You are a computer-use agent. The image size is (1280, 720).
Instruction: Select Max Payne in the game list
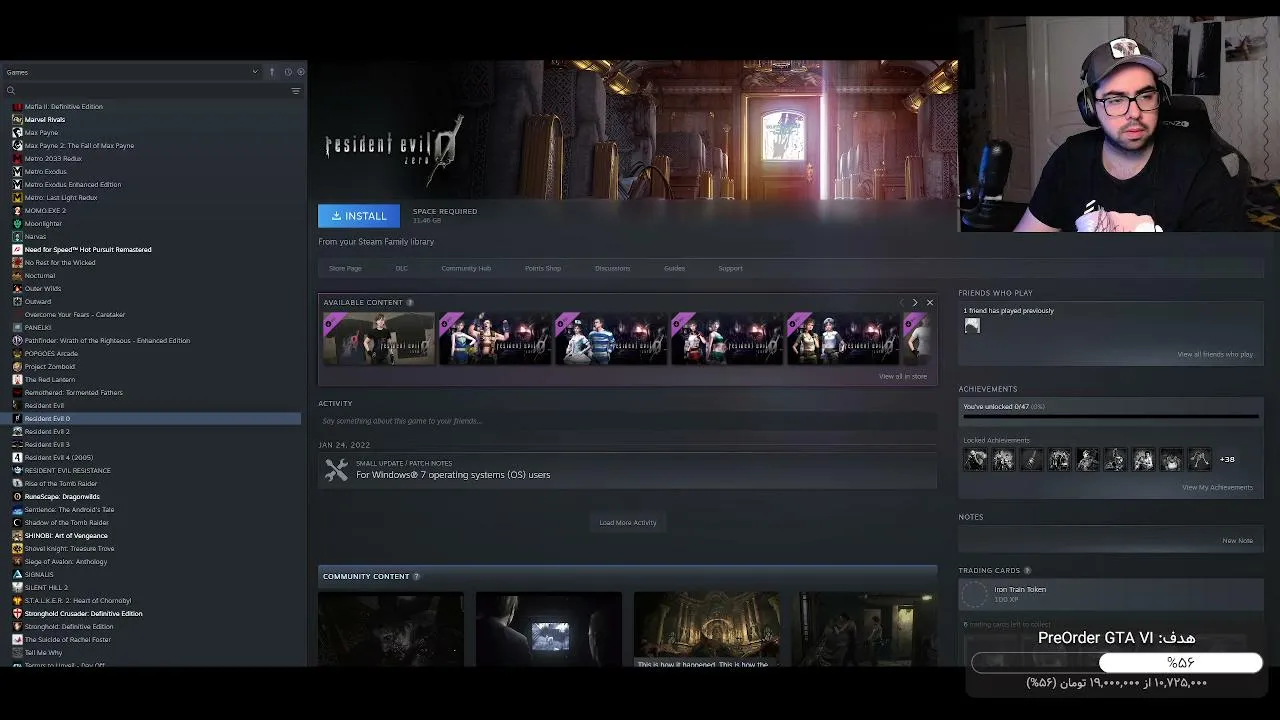tap(42, 132)
